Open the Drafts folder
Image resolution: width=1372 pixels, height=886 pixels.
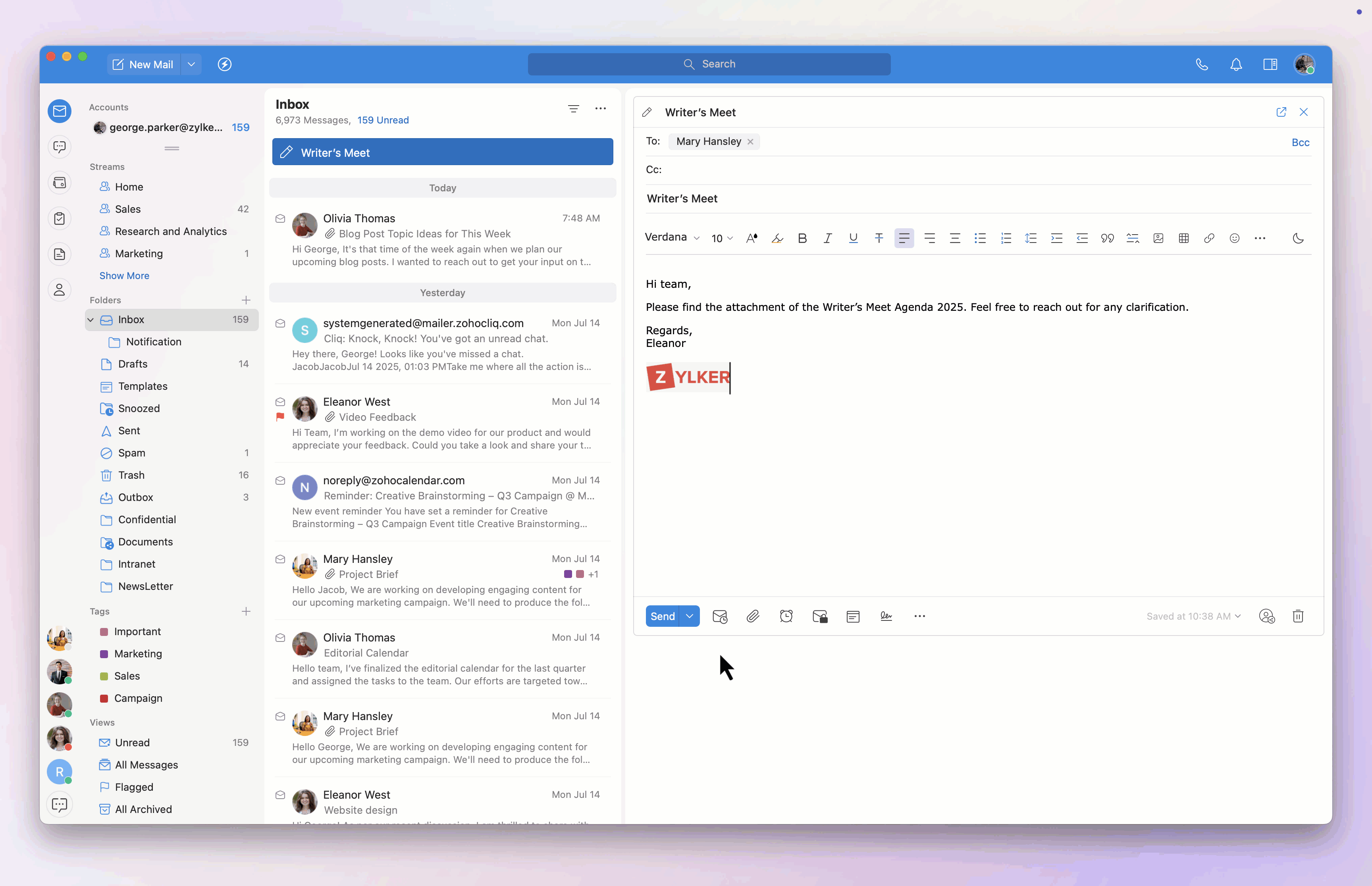coord(133,364)
